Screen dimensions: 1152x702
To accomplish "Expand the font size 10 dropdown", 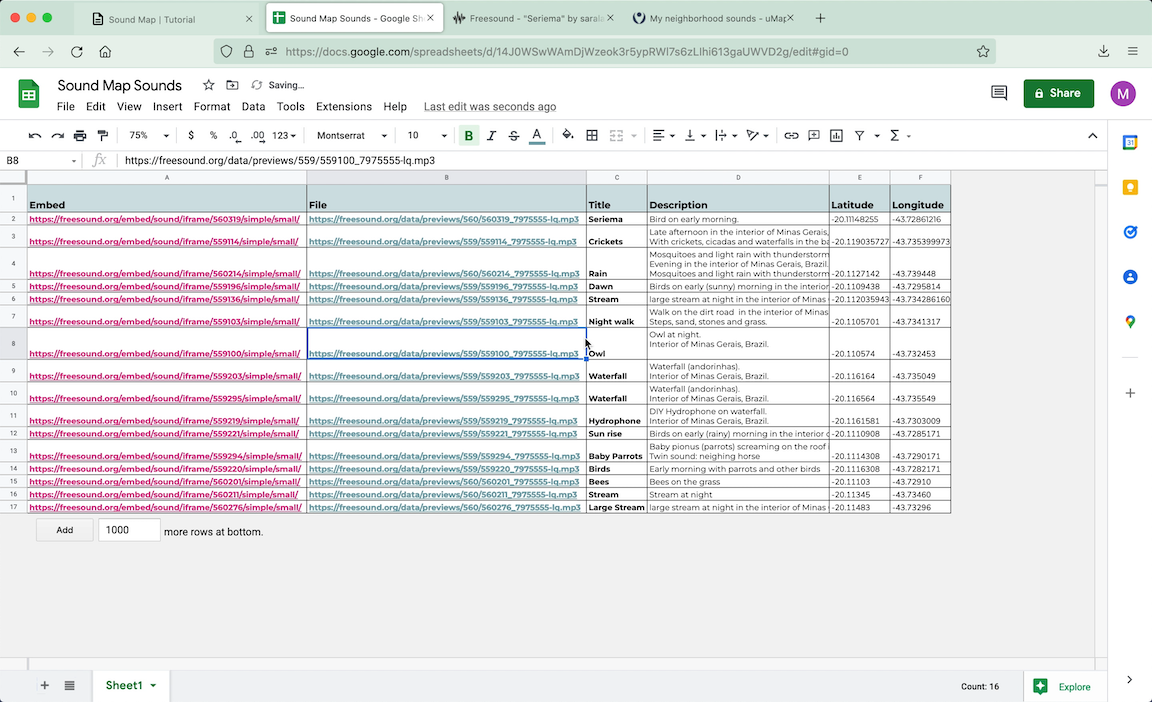I will (x=427, y=136).
